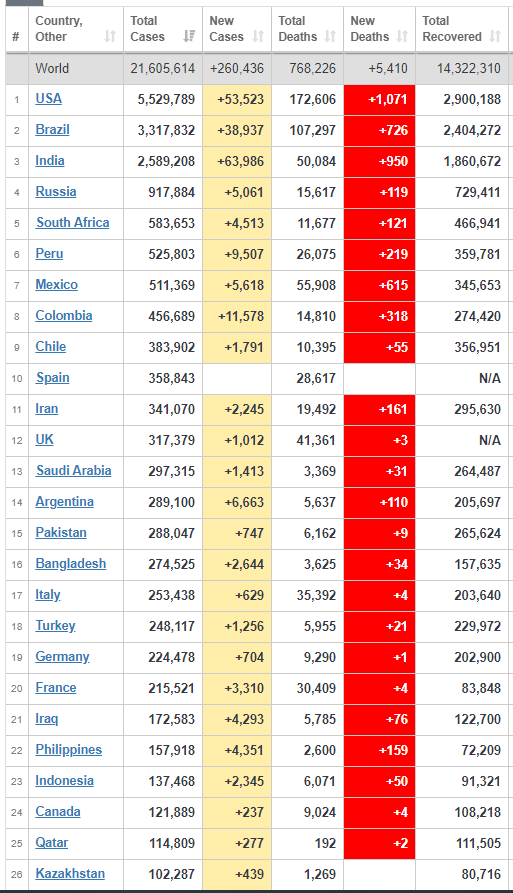Image resolution: width=513 pixels, height=893 pixels.
Task: Click Total Cases sort arrow icon
Action: 189,36
